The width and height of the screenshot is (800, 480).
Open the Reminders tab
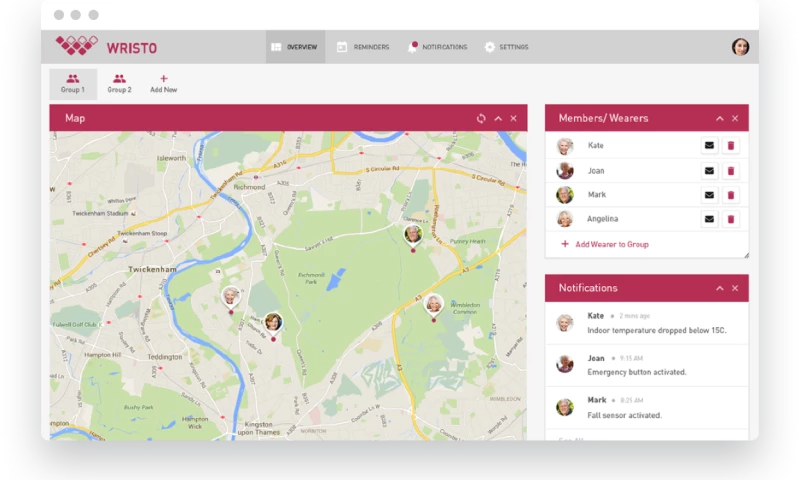363,47
